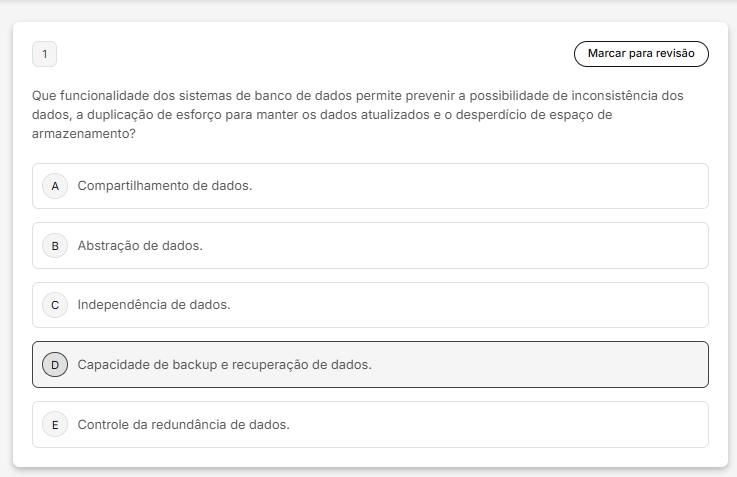Viewport: 737px width, 477px height.
Task: Click the word 'desperdício' in the question
Action: [491, 115]
